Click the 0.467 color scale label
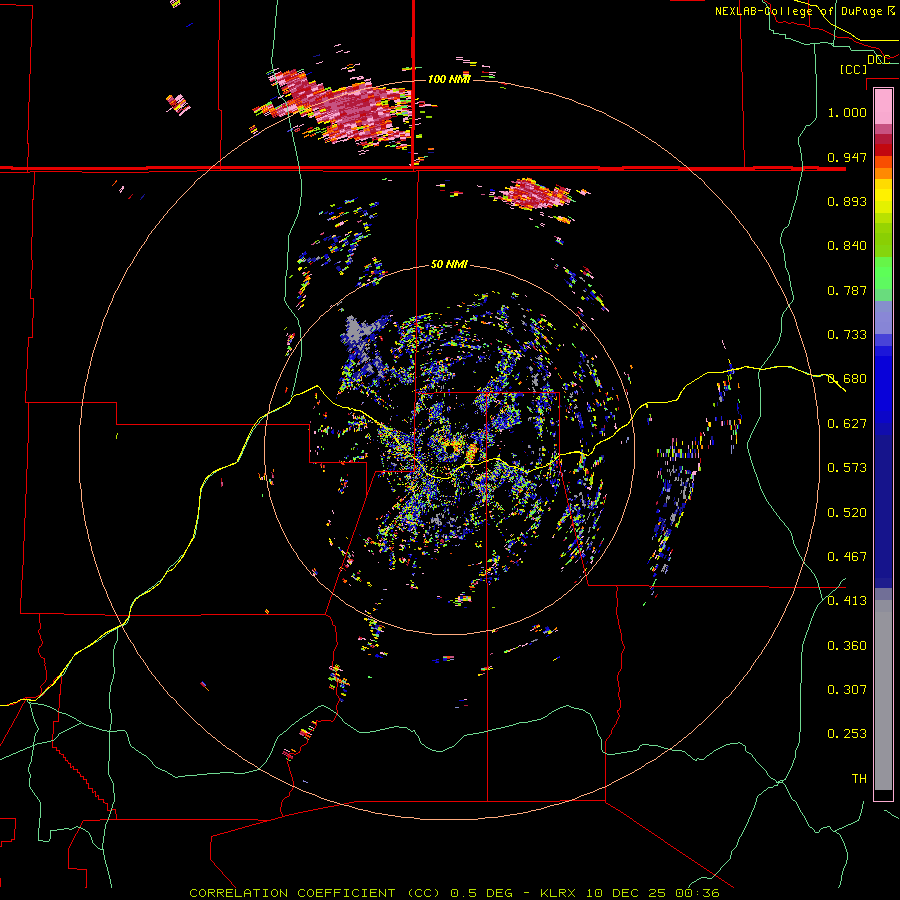This screenshot has width=900, height=900. click(x=847, y=557)
